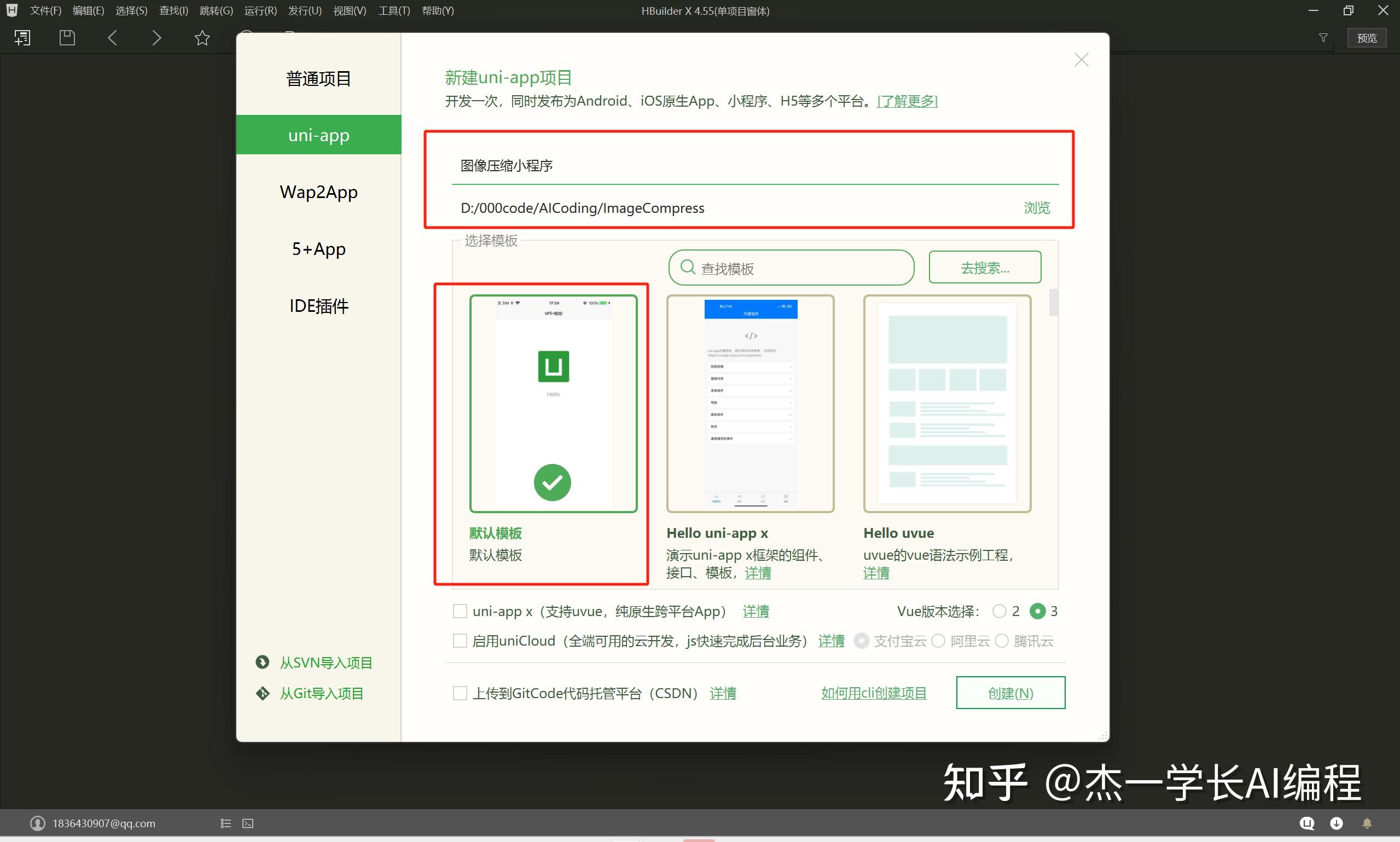This screenshot has height=842, width=1400.
Task: Open the terminal icon in status bar
Action: click(x=248, y=823)
